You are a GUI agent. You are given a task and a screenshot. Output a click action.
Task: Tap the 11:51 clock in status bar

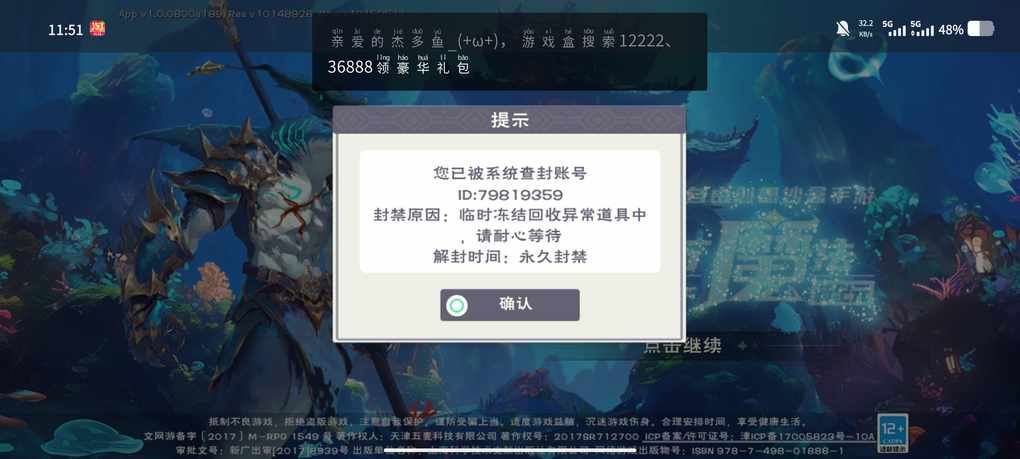point(66,29)
